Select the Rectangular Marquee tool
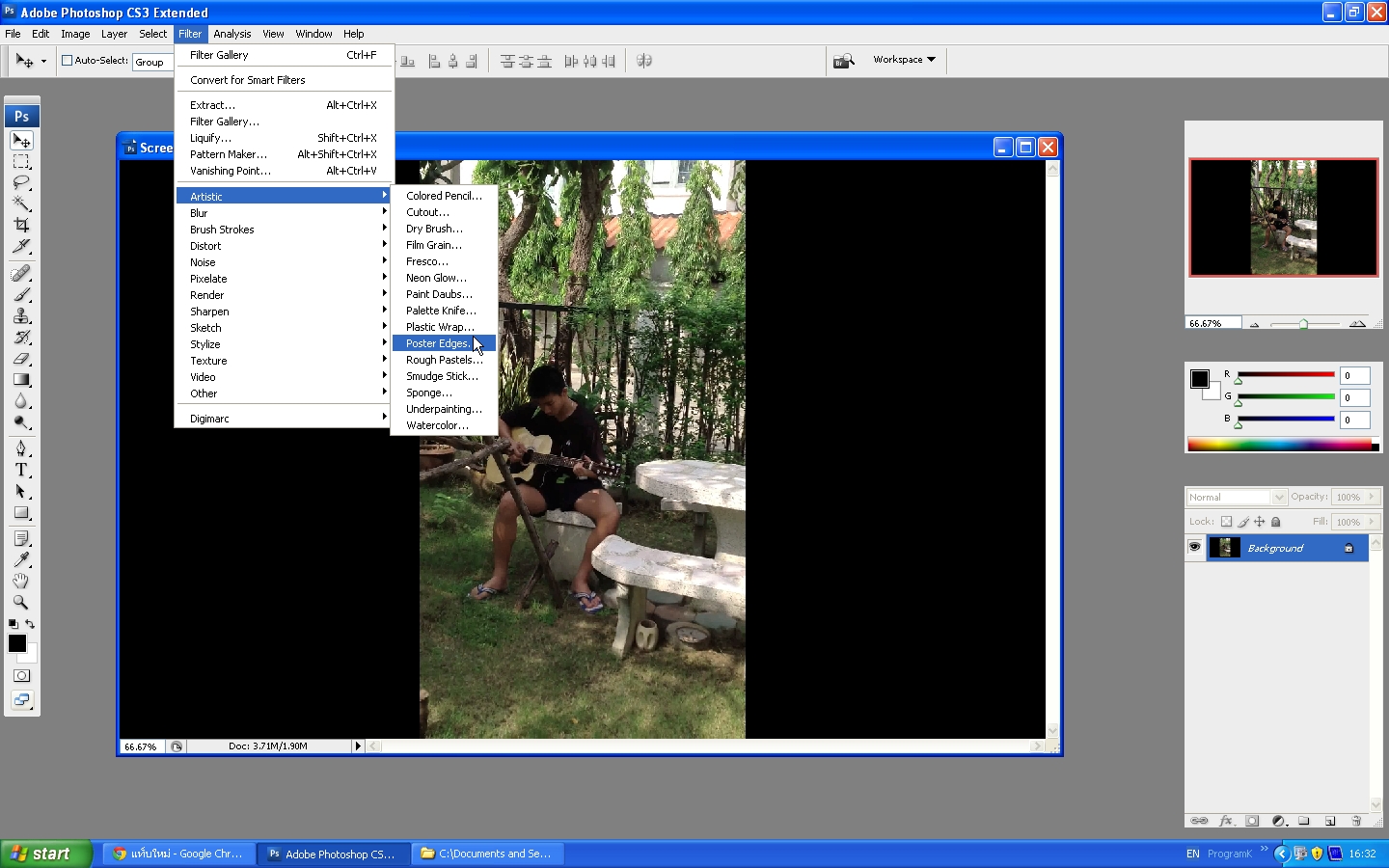This screenshot has width=1389, height=868. coord(21,162)
